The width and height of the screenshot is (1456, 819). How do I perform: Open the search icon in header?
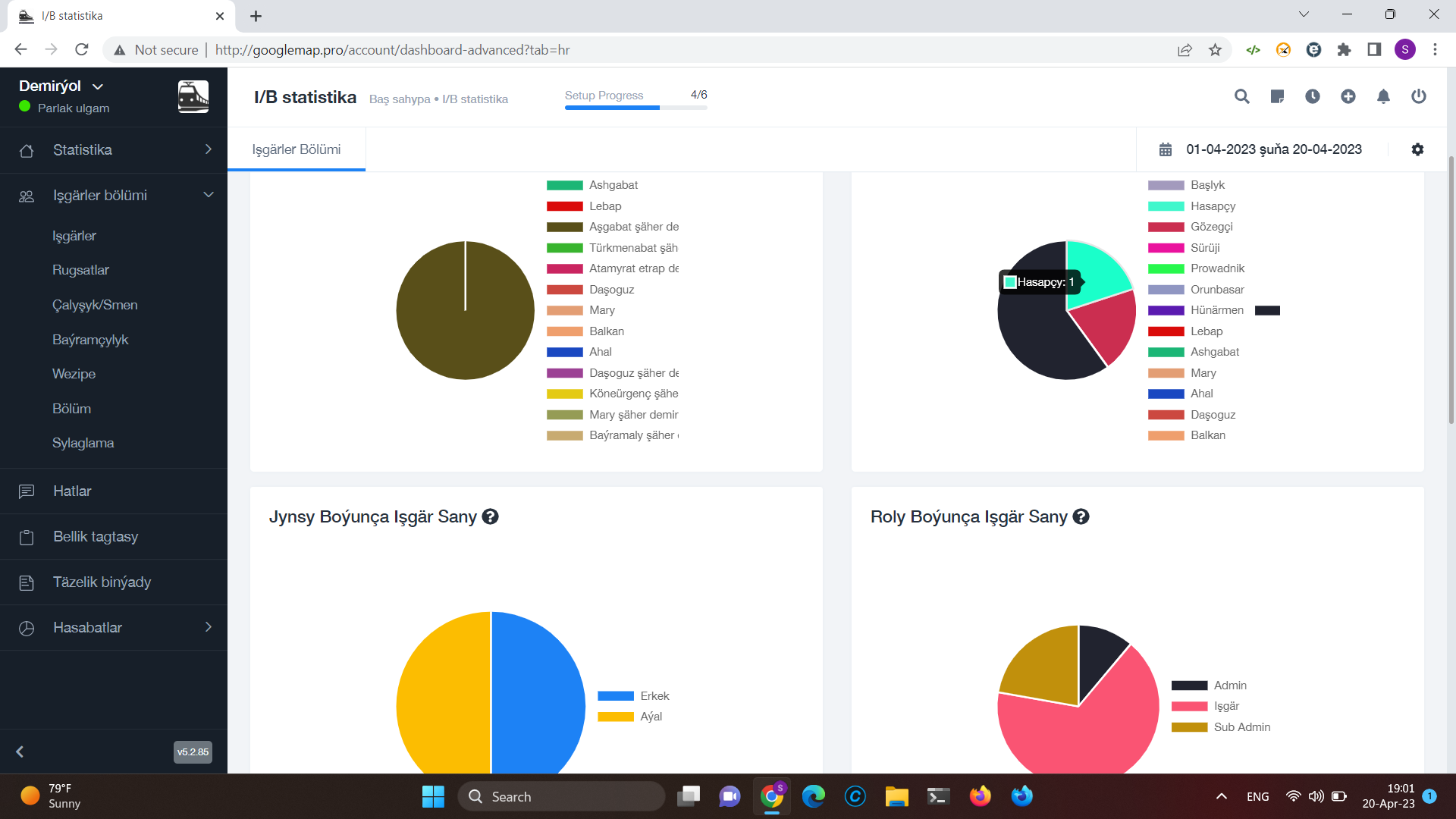[x=1241, y=96]
